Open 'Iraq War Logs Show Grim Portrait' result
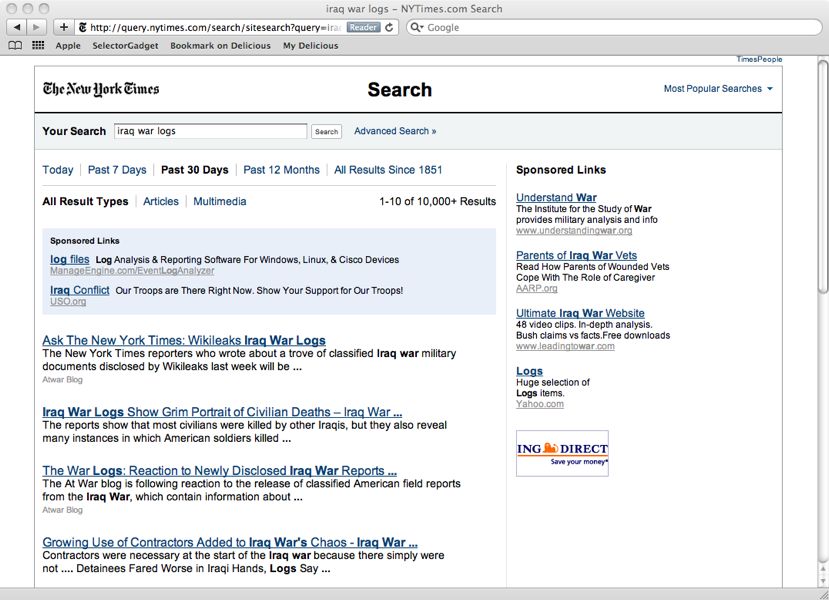The width and height of the screenshot is (829, 600). pyautogui.click(x=222, y=412)
